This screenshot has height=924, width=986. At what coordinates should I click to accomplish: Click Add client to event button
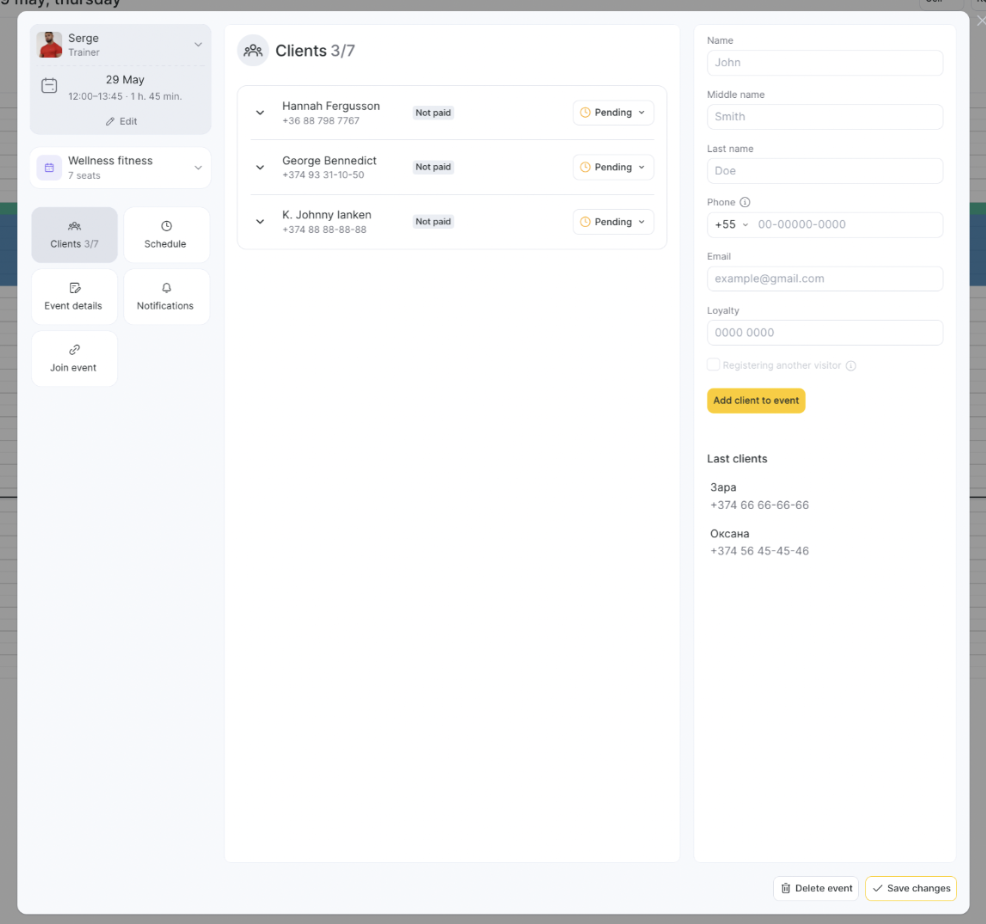tap(756, 401)
